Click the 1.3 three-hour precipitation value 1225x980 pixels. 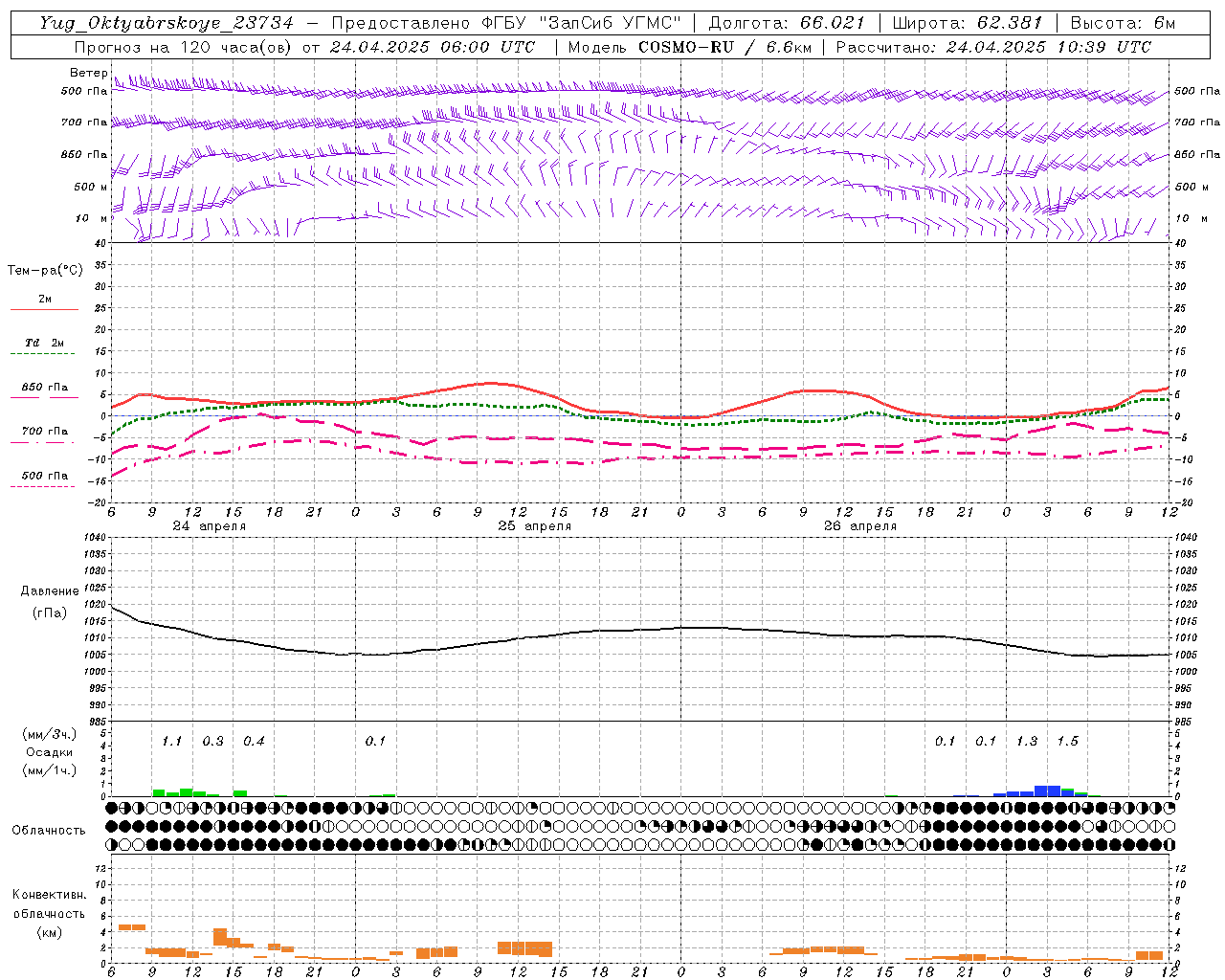click(x=1027, y=742)
